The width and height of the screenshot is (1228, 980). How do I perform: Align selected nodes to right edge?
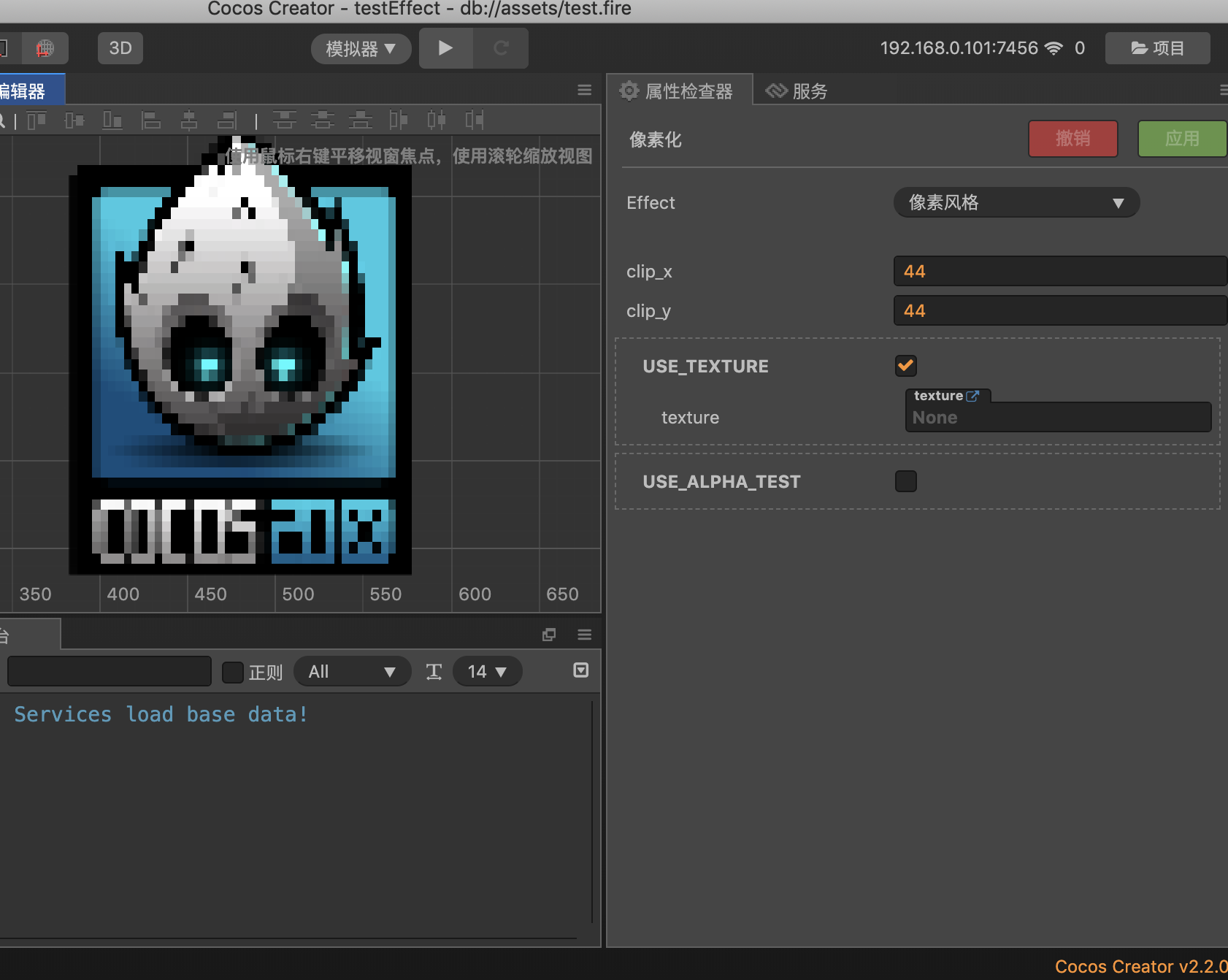coord(227,120)
